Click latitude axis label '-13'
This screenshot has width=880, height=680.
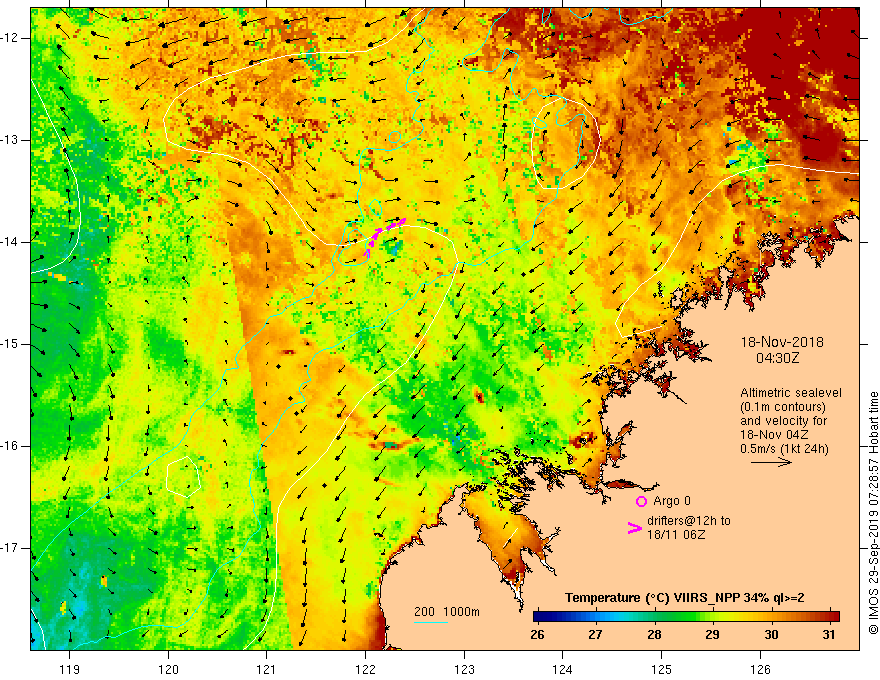(x=10, y=140)
